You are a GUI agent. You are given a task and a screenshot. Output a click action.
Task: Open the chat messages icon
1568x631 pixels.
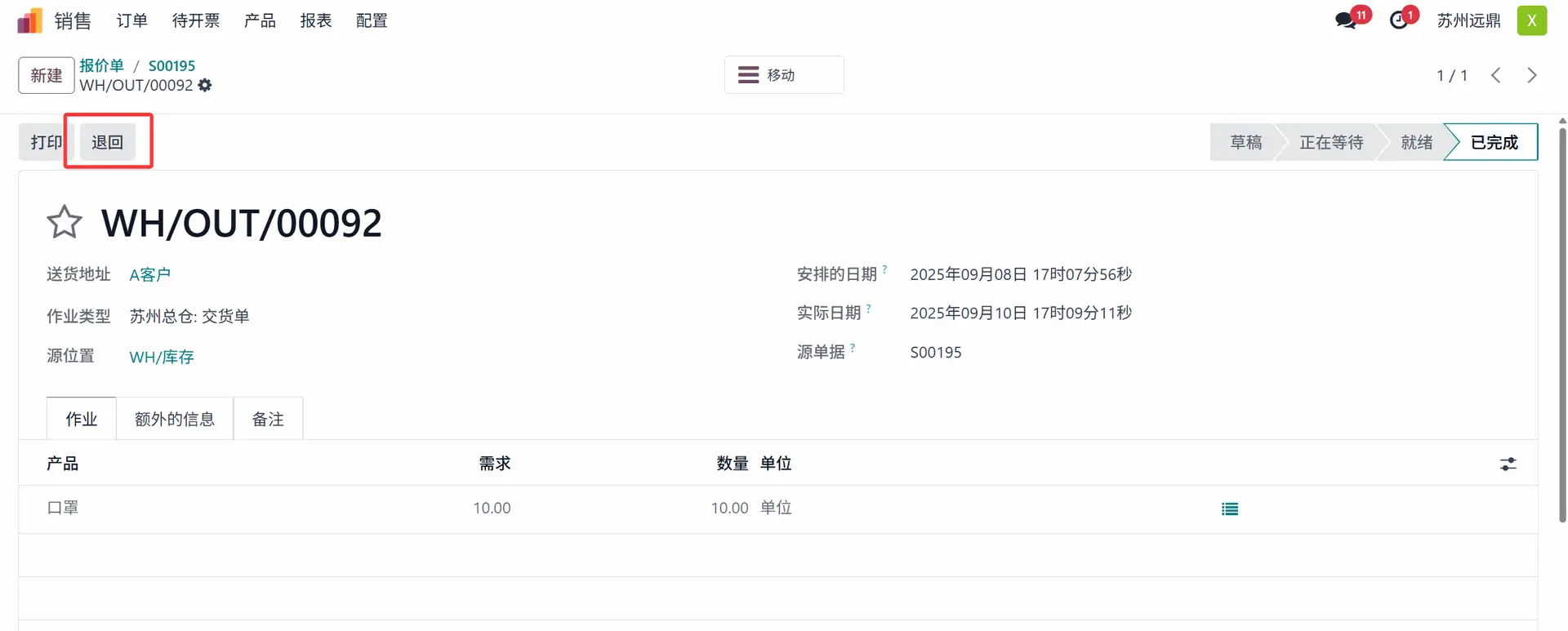click(x=1346, y=20)
